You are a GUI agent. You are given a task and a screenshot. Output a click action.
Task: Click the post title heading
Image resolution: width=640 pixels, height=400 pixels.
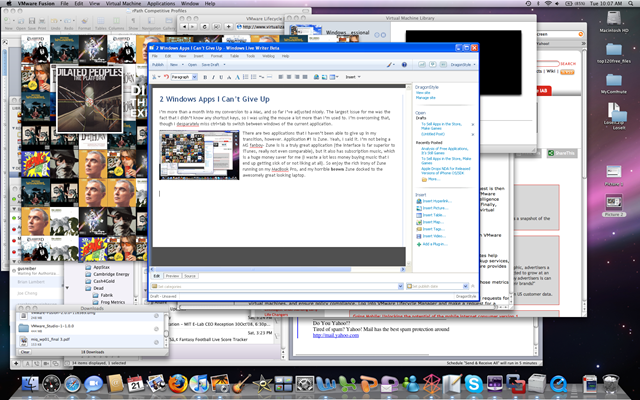[x=214, y=99]
